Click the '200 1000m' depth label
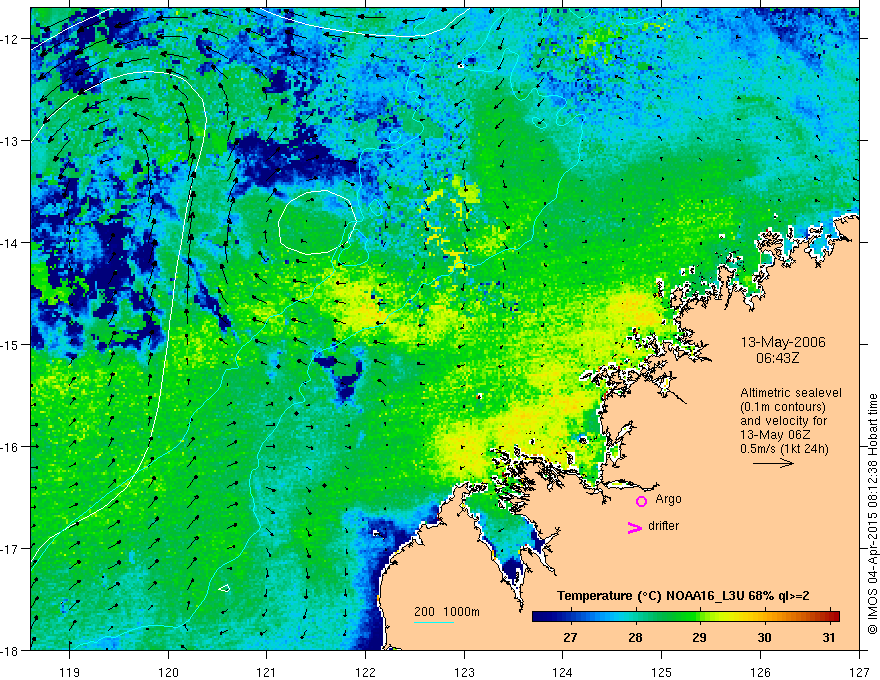The image size is (880, 680). (x=447, y=612)
